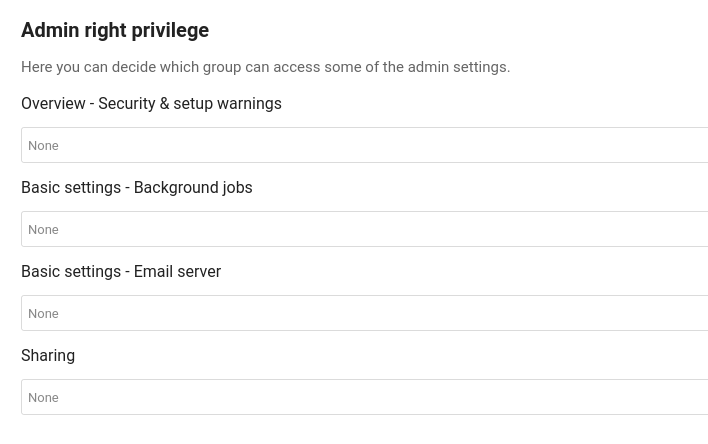Click "None" placeholder under Background jobs
708x444 pixels.
pos(43,230)
